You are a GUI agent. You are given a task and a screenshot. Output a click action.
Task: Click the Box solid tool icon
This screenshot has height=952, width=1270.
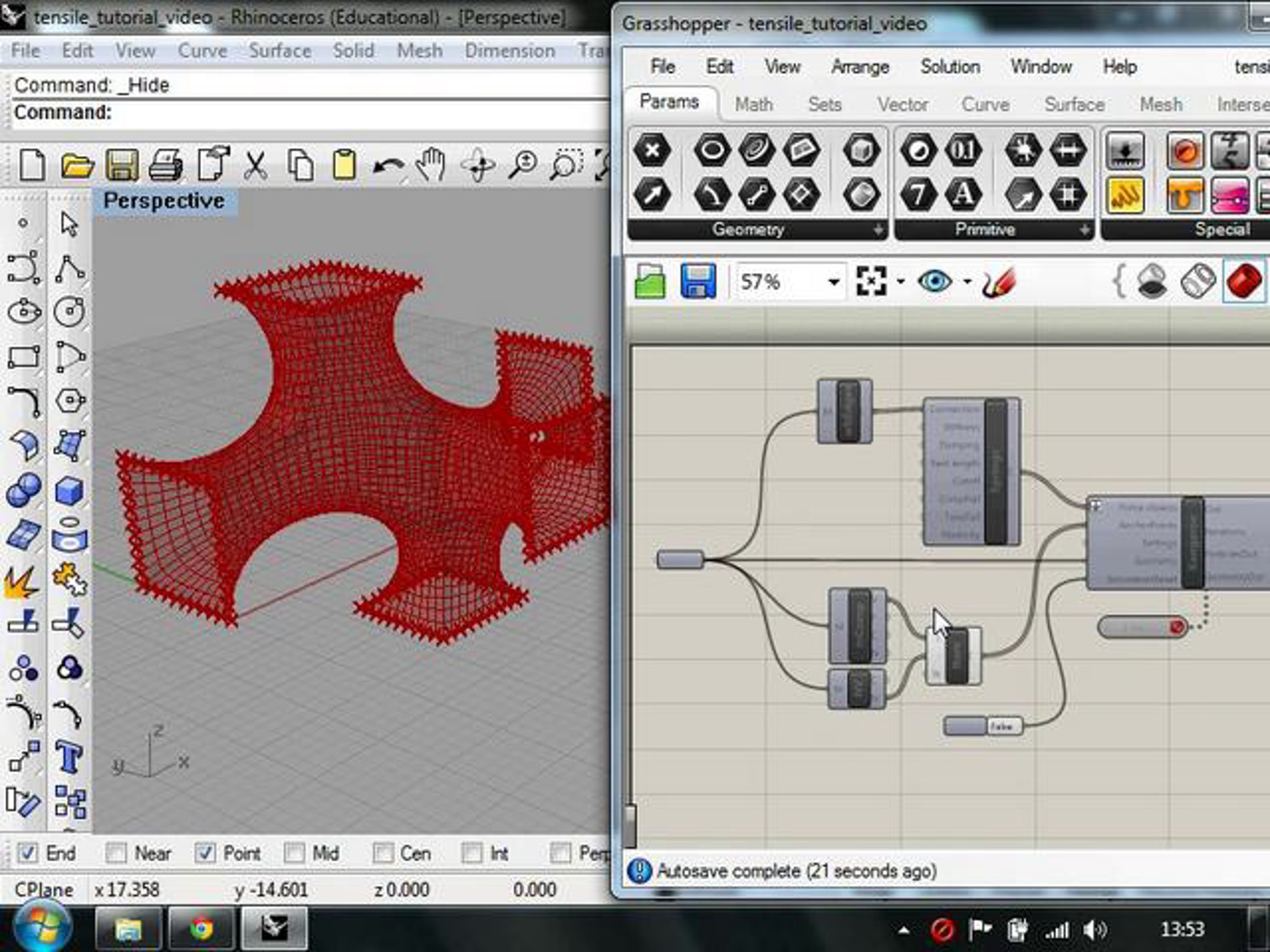pyautogui.click(x=69, y=491)
